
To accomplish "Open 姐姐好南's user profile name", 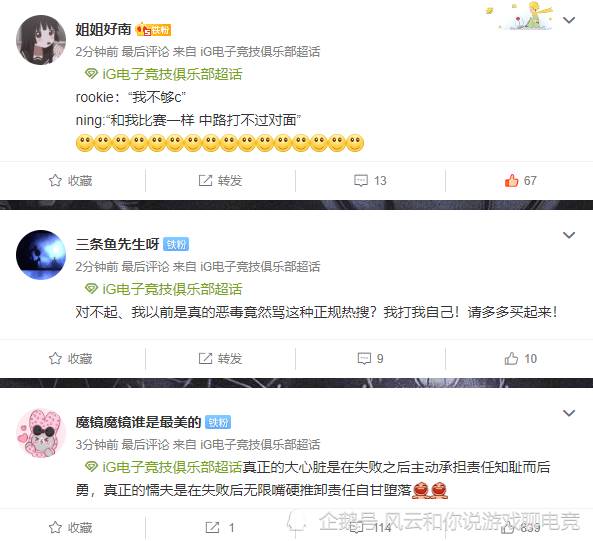I will coord(103,29).
